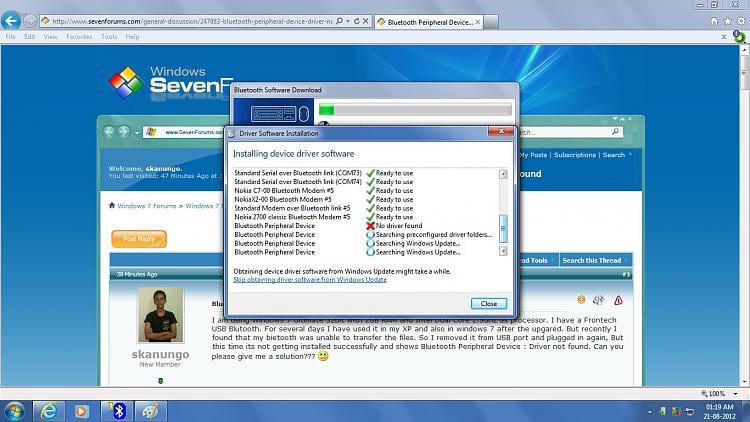Screen dimensions: 750x422
Task: Click the Windows Start orb
Action: pos(14,411)
